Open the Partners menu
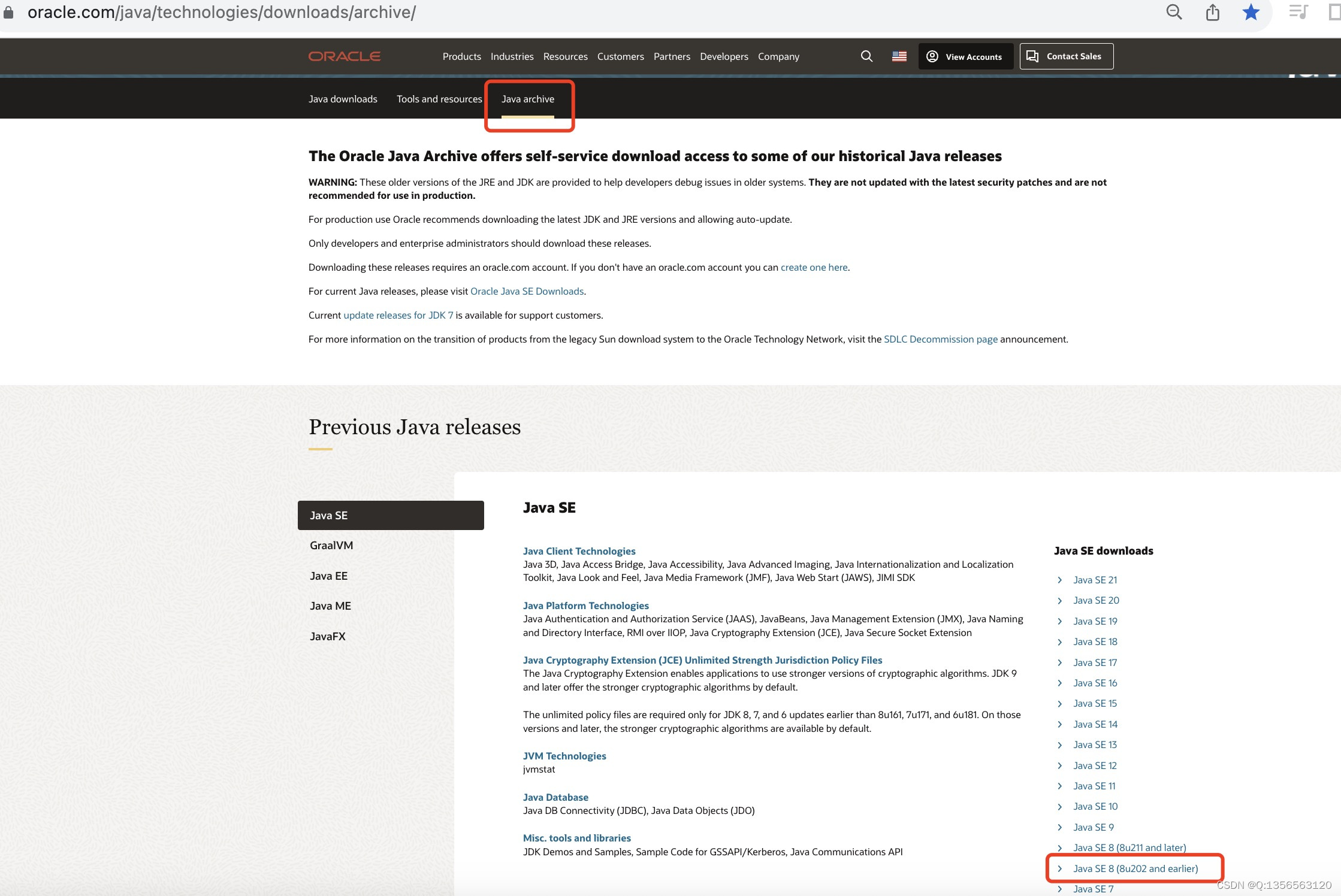The height and width of the screenshot is (896, 1341). click(672, 56)
